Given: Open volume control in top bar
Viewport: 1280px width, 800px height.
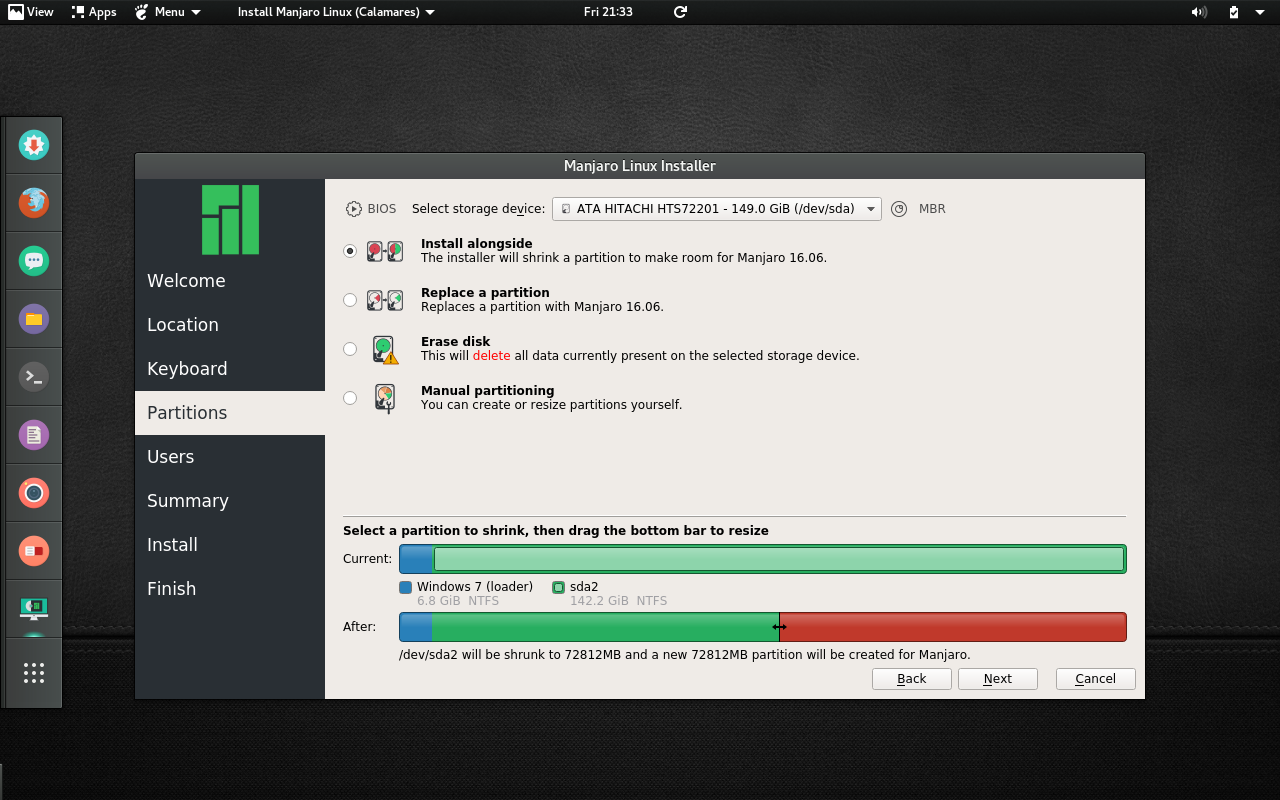Looking at the screenshot, I should pos(1199,12).
